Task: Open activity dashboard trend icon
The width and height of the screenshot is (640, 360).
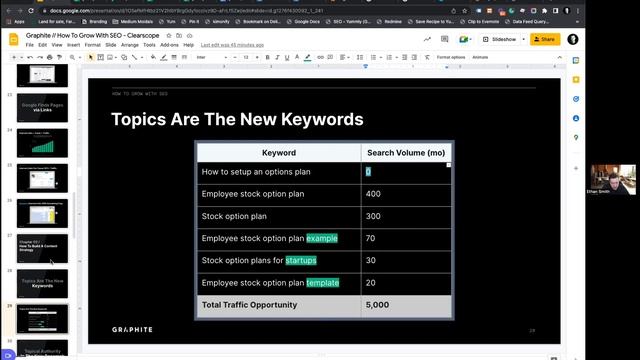Action: (427, 39)
